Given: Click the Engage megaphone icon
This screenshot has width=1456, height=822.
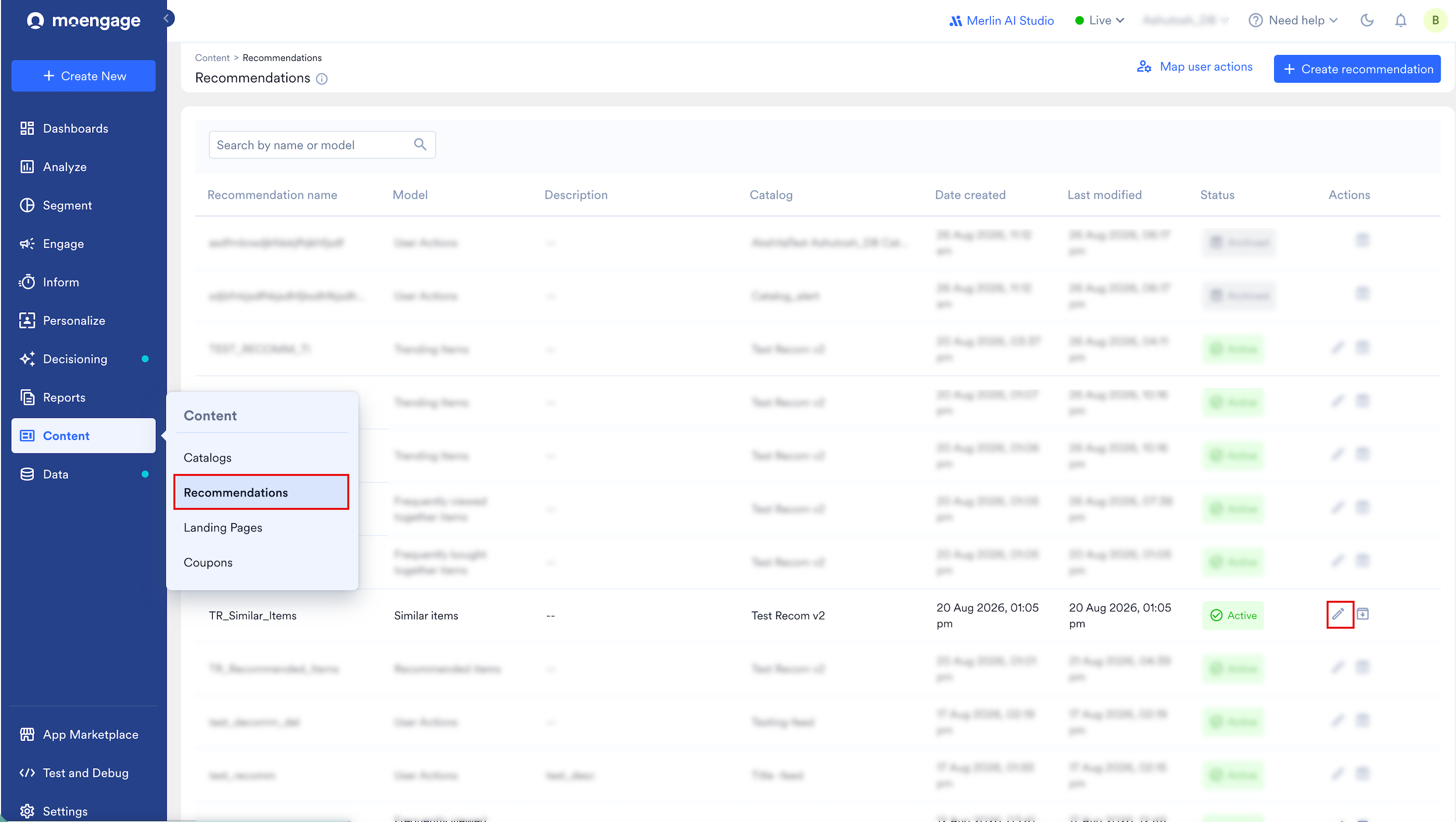Looking at the screenshot, I should coord(27,244).
